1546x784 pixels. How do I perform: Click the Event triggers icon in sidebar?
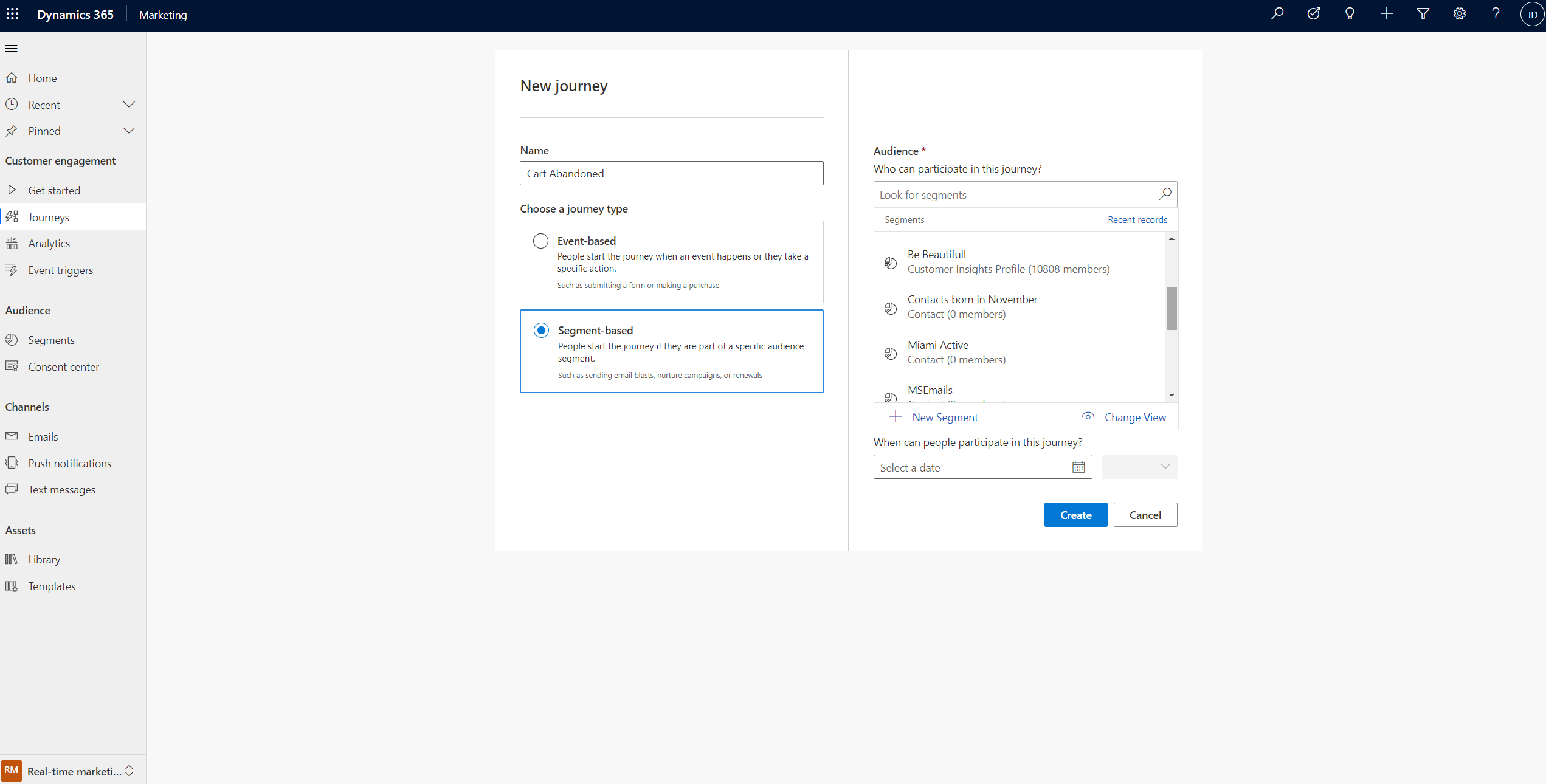[13, 269]
